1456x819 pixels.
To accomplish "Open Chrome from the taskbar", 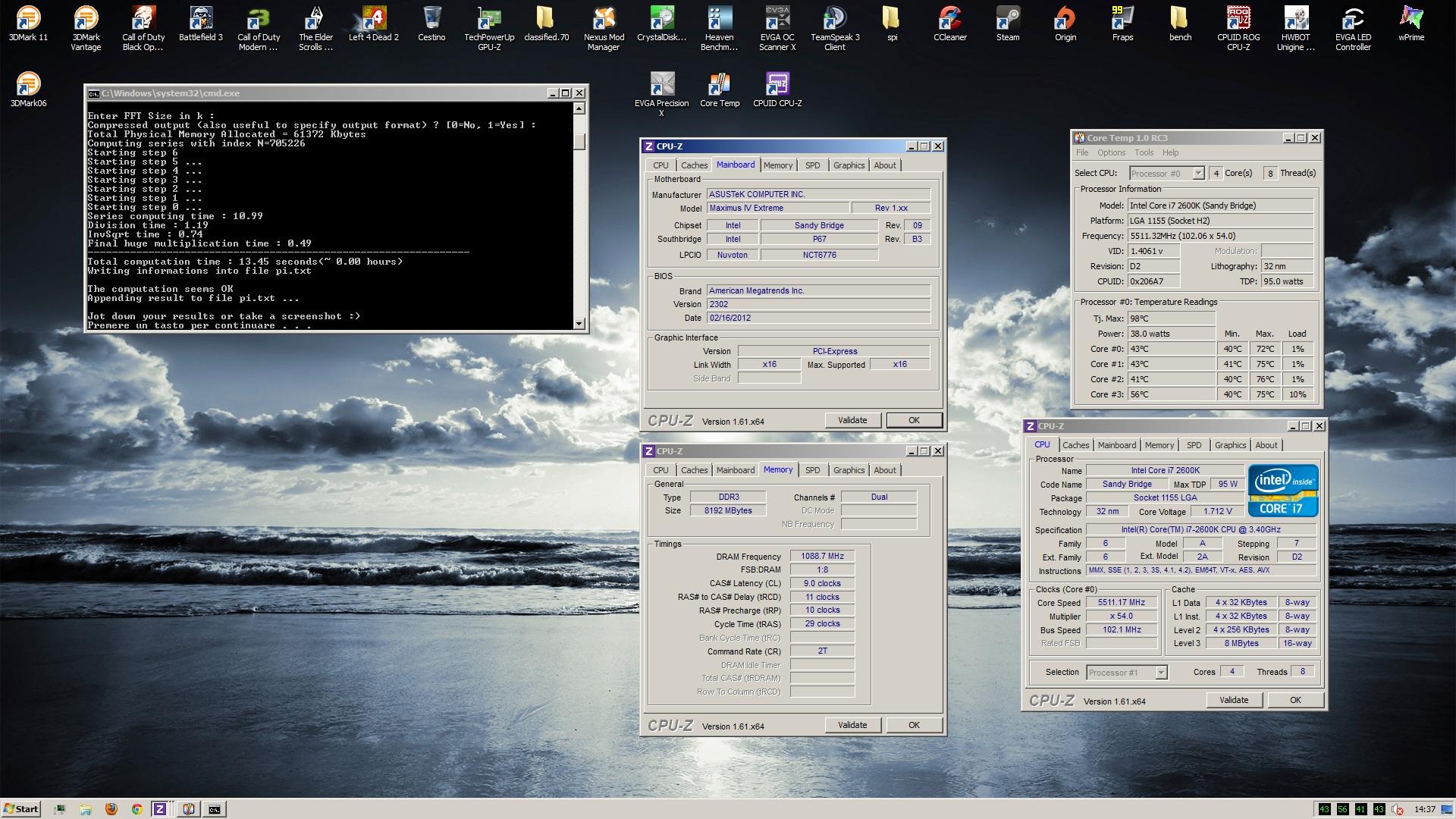I will point(136,809).
